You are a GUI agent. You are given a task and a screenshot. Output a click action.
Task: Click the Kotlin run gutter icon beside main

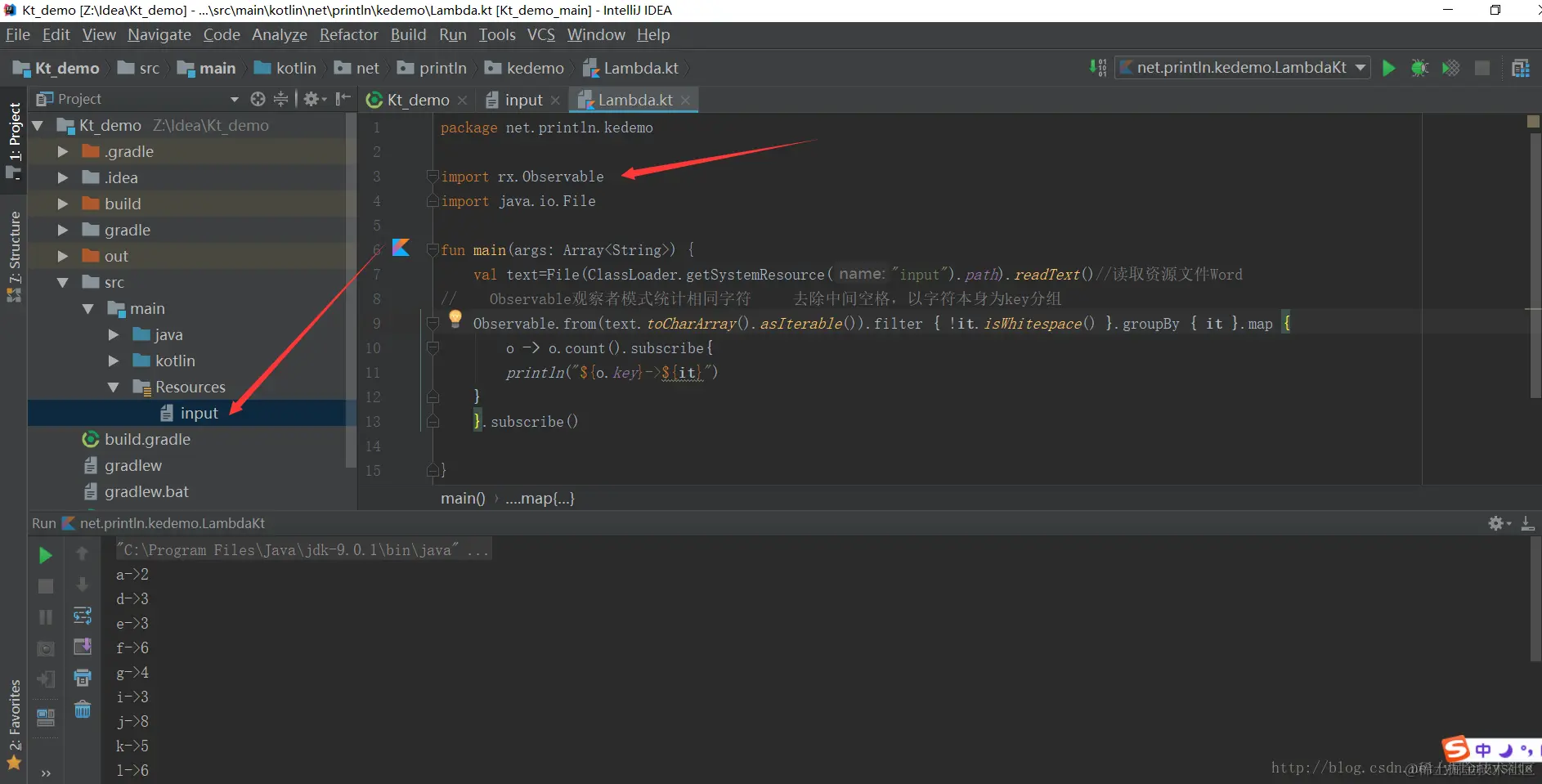tap(401, 247)
